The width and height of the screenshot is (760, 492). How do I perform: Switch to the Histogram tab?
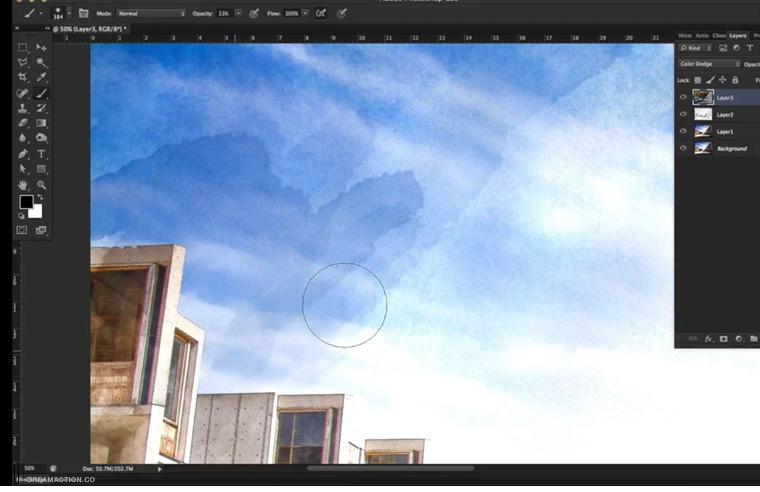point(685,35)
